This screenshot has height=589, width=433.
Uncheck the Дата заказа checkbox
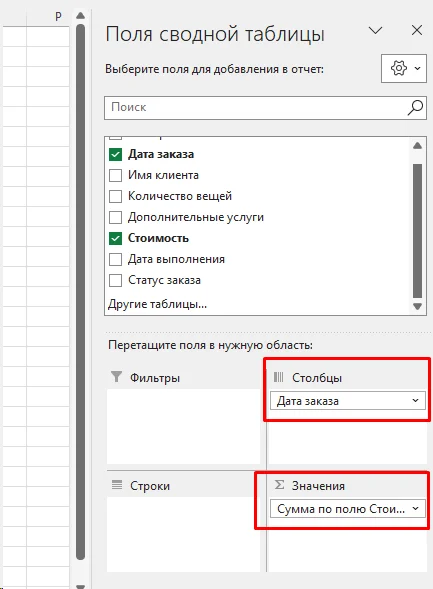(x=115, y=154)
